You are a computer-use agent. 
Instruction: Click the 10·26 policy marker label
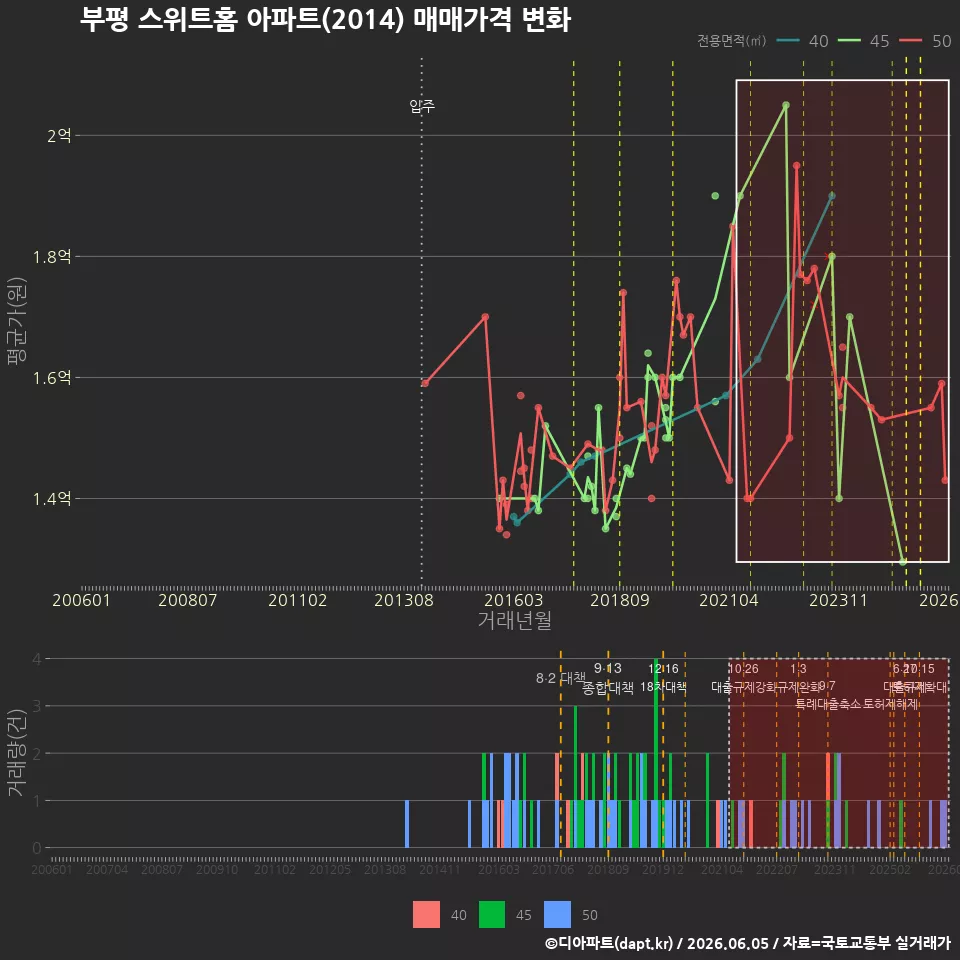coord(743,669)
